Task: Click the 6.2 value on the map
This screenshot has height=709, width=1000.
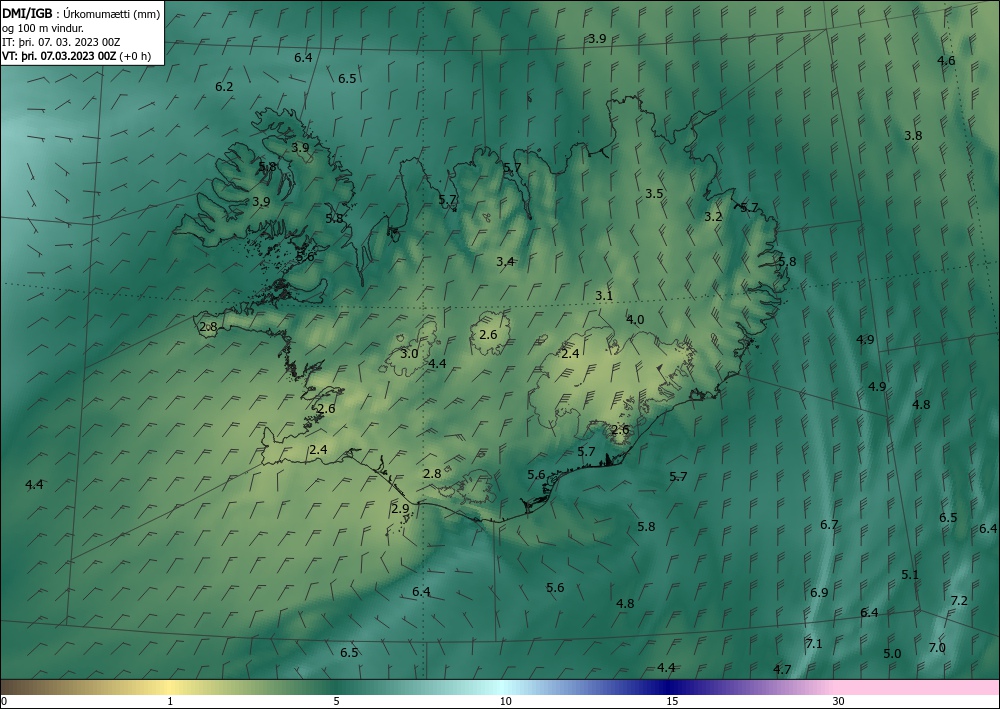Action: (224, 87)
